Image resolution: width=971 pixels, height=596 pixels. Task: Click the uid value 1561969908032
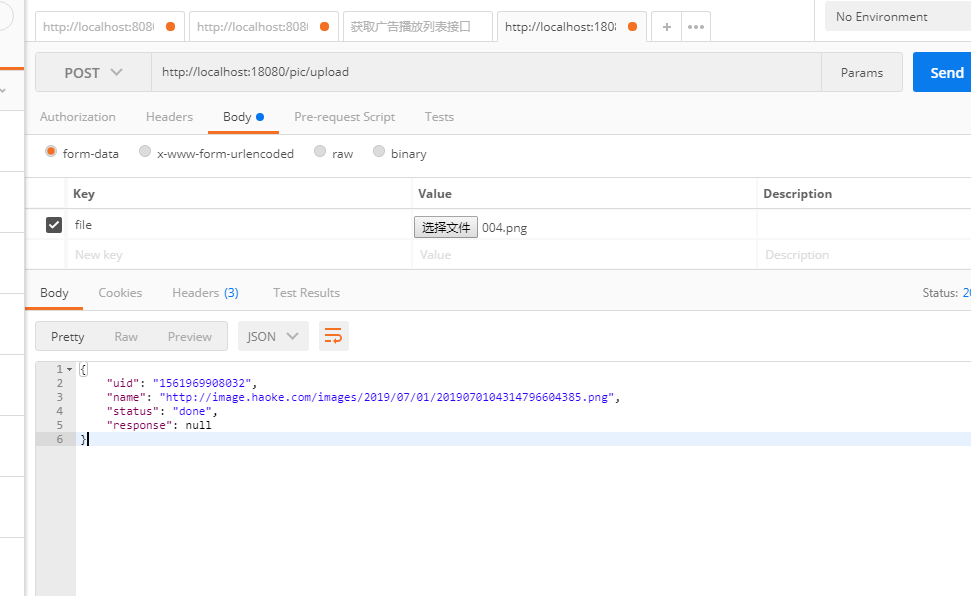tap(202, 383)
